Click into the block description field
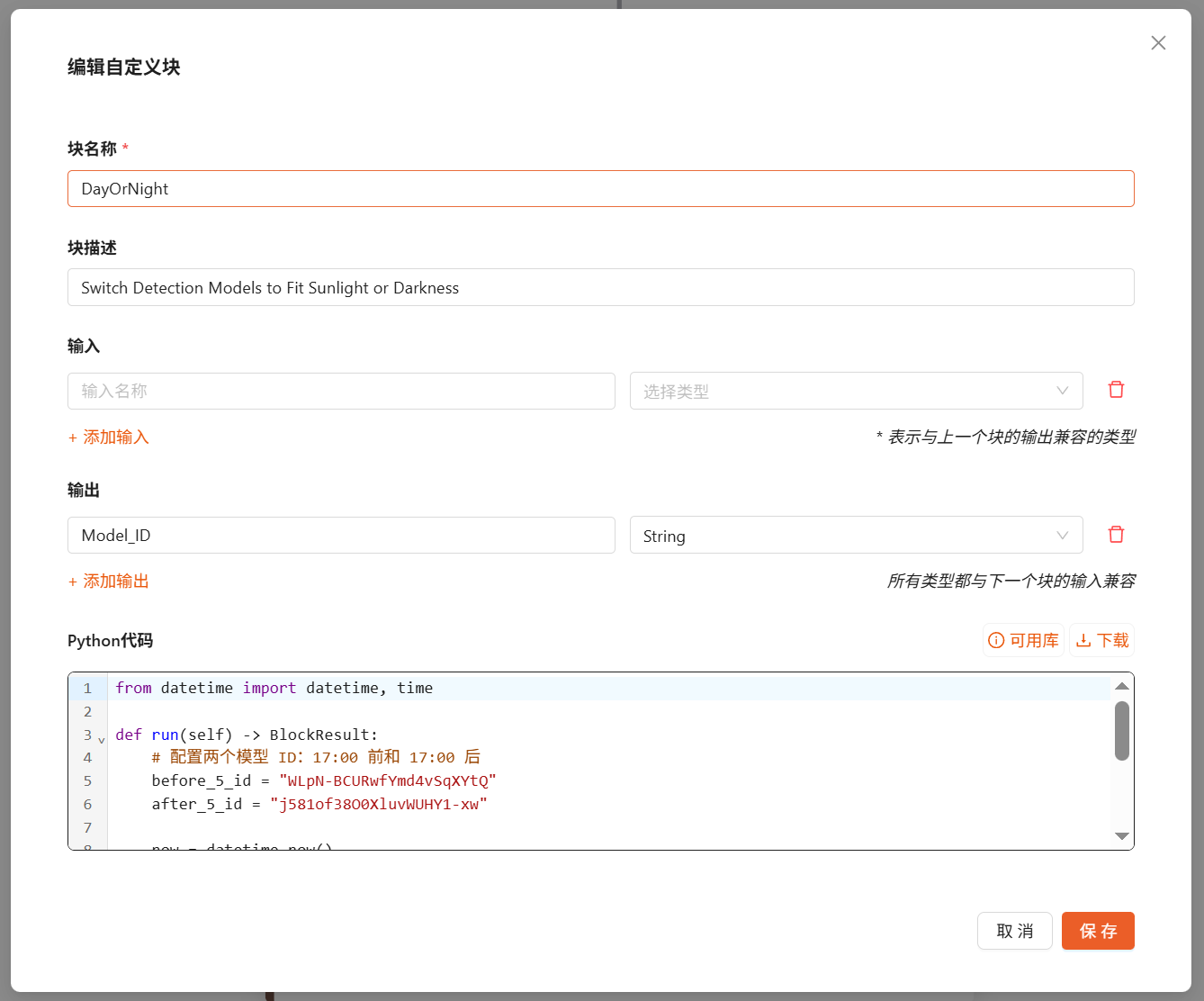 tap(600, 288)
